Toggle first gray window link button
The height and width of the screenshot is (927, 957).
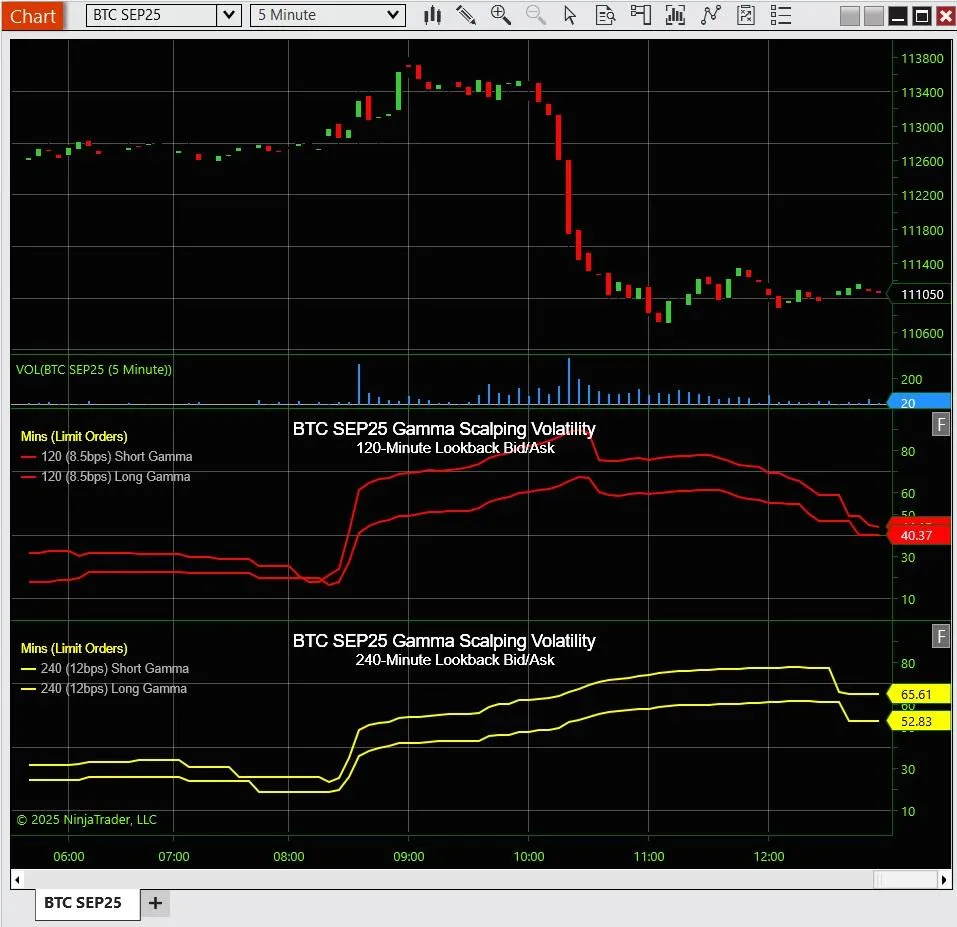coord(850,16)
